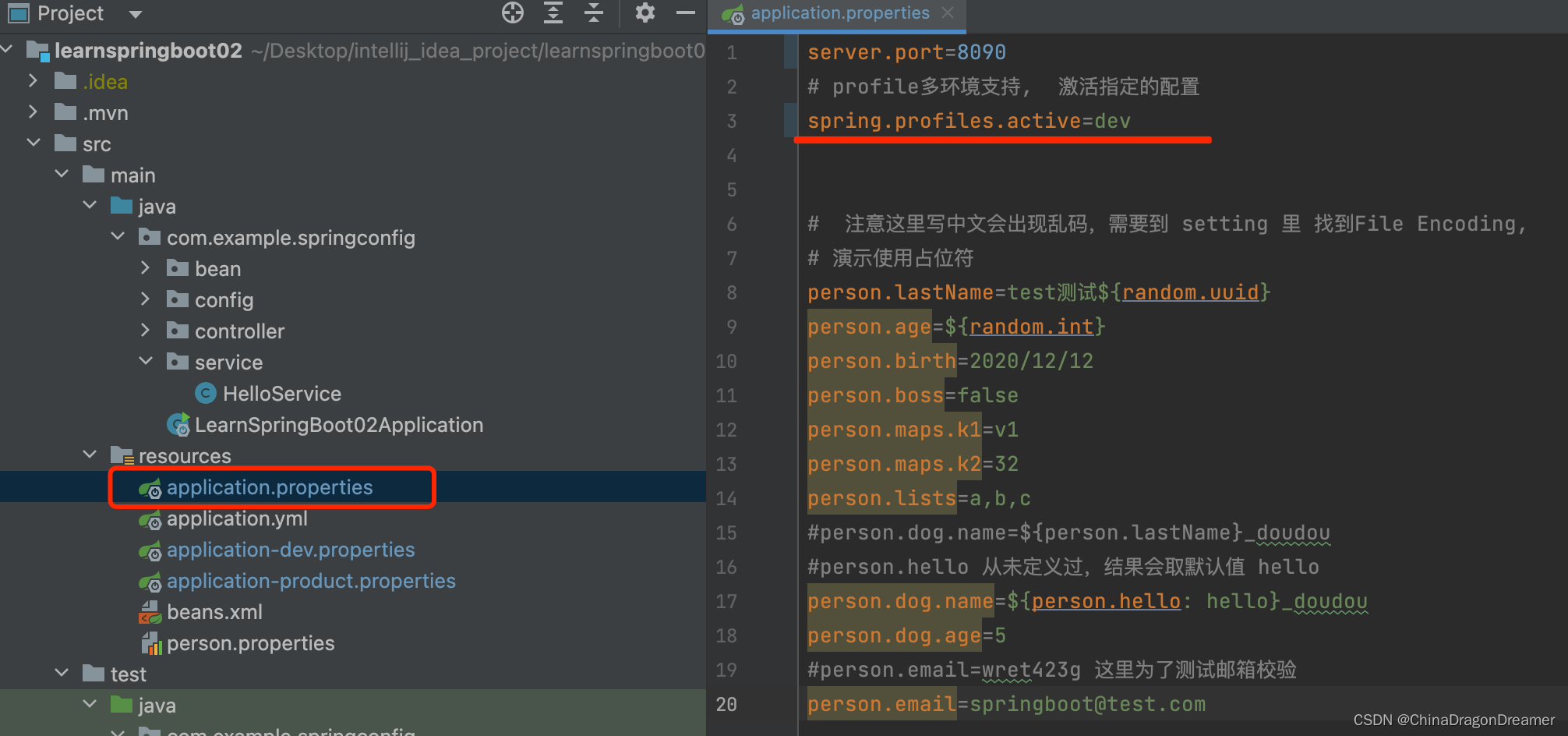Viewport: 1568px width, 736px height.
Task: Collapse the resources folder
Action: pyautogui.click(x=90, y=455)
